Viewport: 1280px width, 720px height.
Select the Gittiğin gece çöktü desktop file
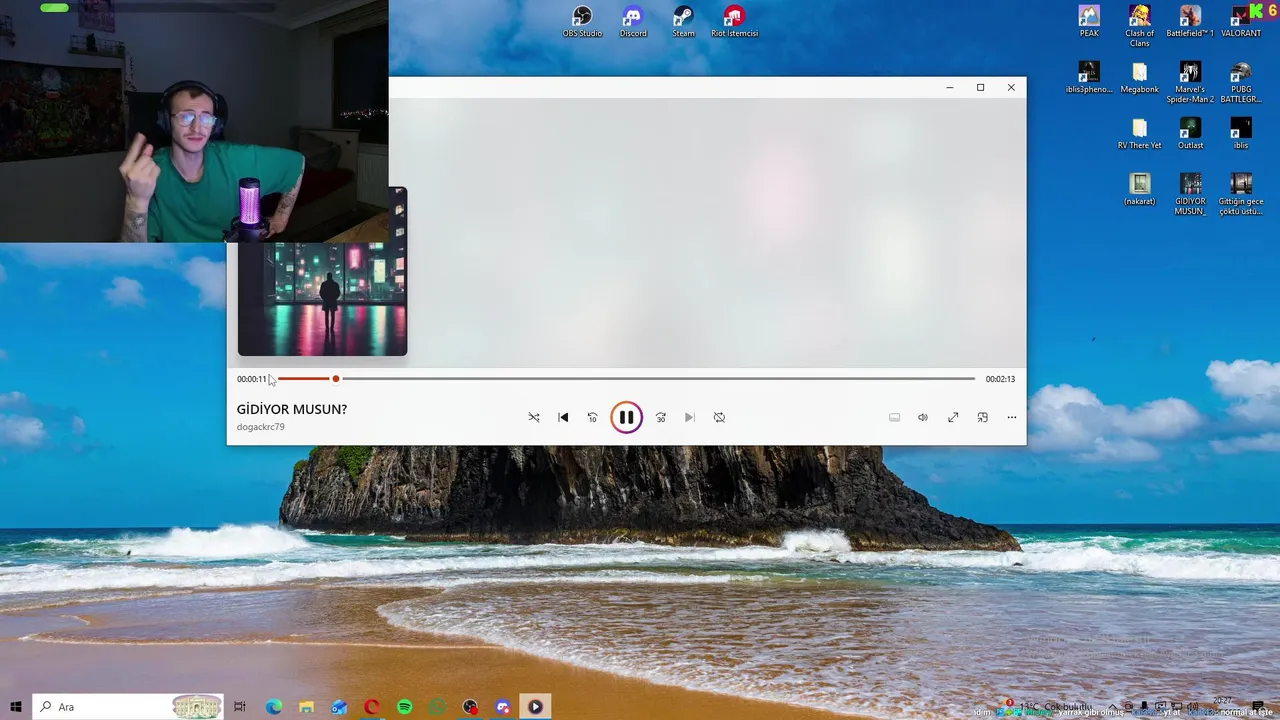click(1241, 195)
